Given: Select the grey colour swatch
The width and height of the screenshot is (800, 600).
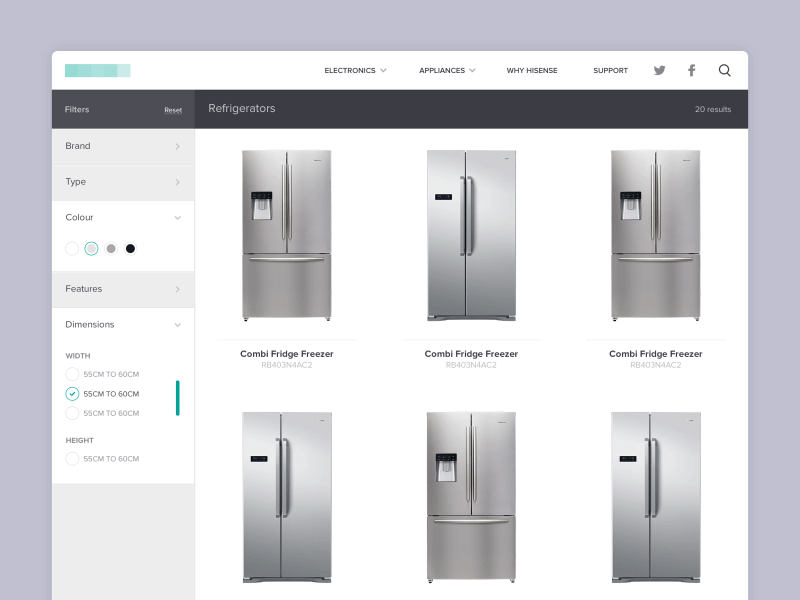Looking at the screenshot, I should coord(111,248).
